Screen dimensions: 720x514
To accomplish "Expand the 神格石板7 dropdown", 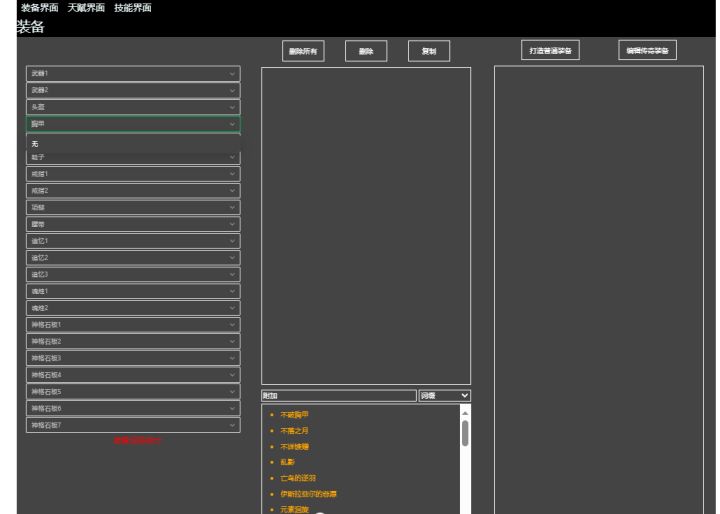I will point(133,425).
